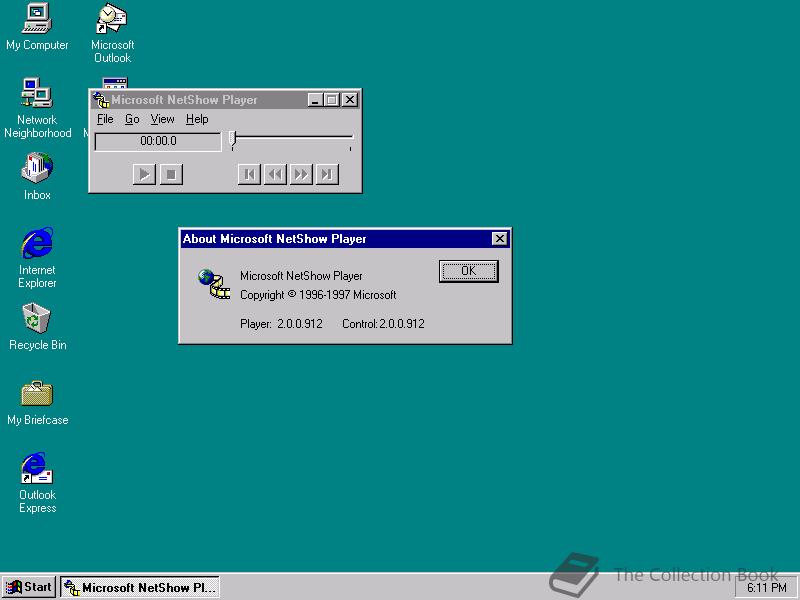The height and width of the screenshot is (600, 800).
Task: Click the Player: 2.0.0.912 version text
Action: click(281, 323)
